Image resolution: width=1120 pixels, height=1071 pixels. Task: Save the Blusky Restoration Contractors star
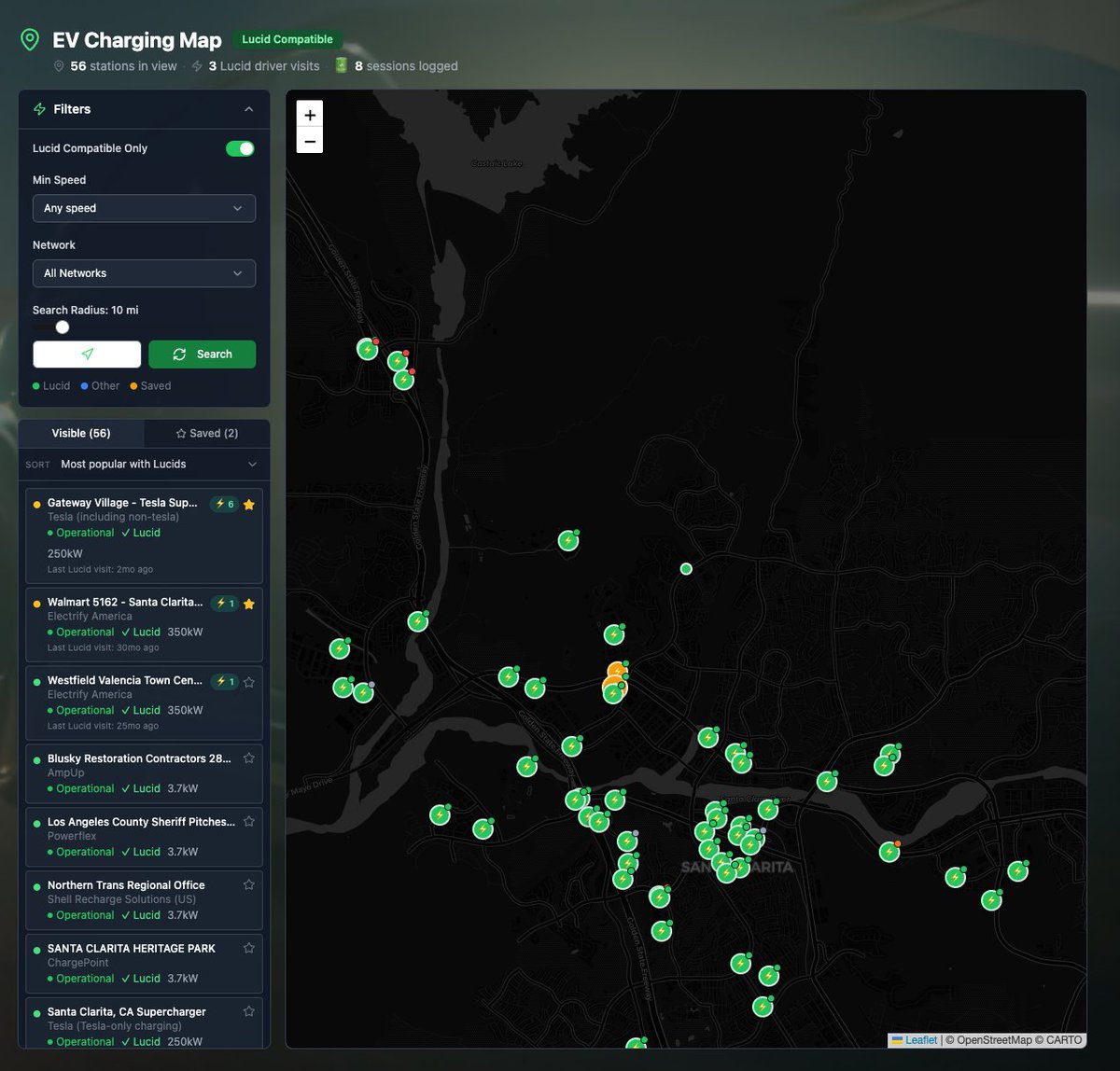pyautogui.click(x=249, y=758)
